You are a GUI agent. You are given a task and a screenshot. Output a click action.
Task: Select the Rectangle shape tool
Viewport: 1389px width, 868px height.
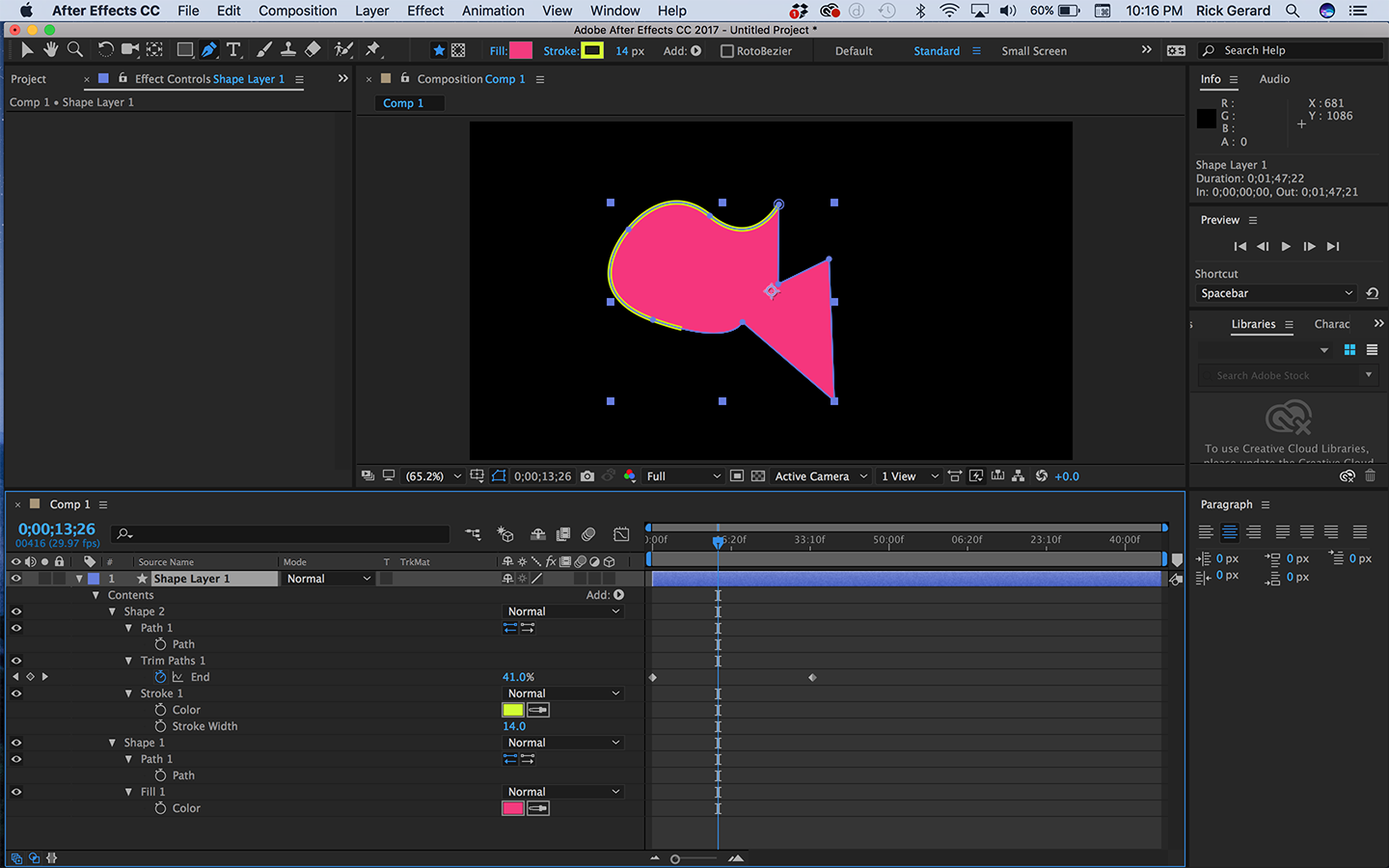[x=183, y=49]
